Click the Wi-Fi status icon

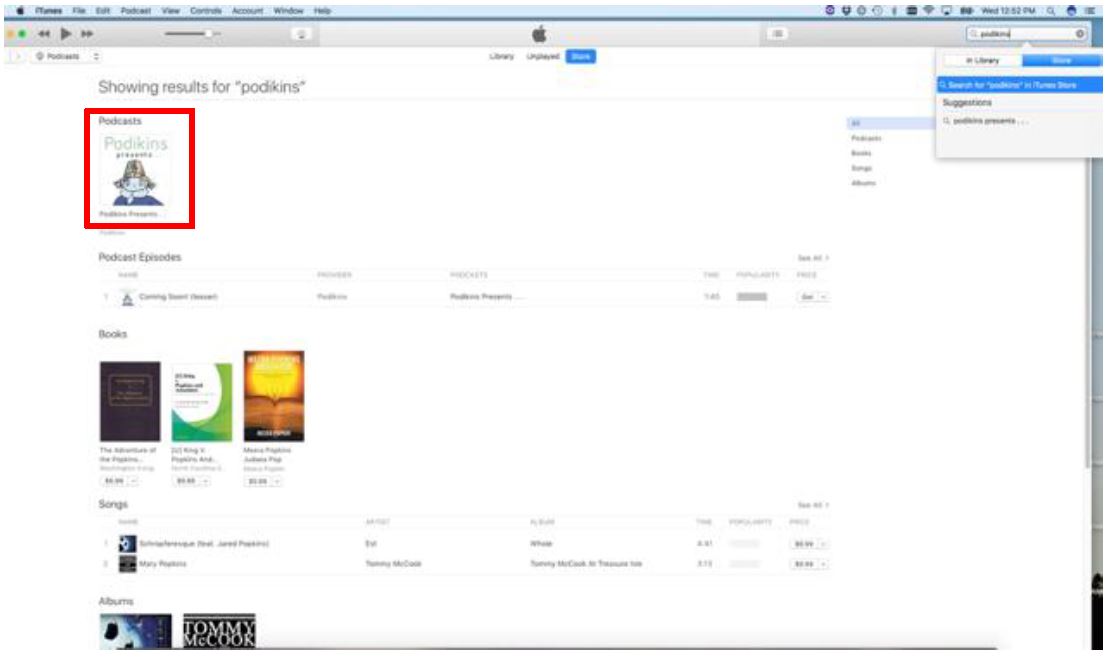click(x=928, y=11)
